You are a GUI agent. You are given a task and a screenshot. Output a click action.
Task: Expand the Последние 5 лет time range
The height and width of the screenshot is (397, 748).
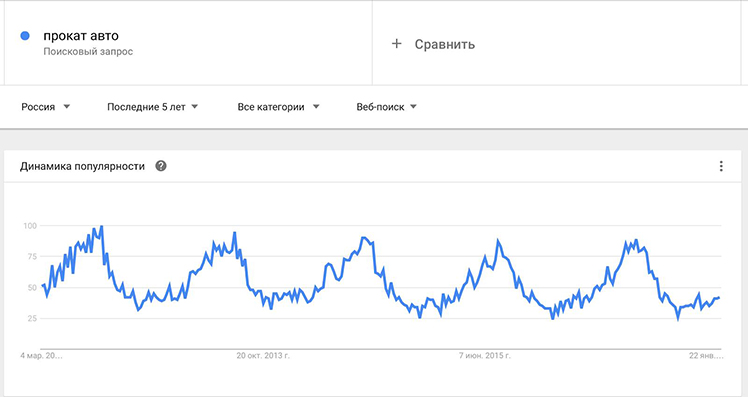coord(152,107)
